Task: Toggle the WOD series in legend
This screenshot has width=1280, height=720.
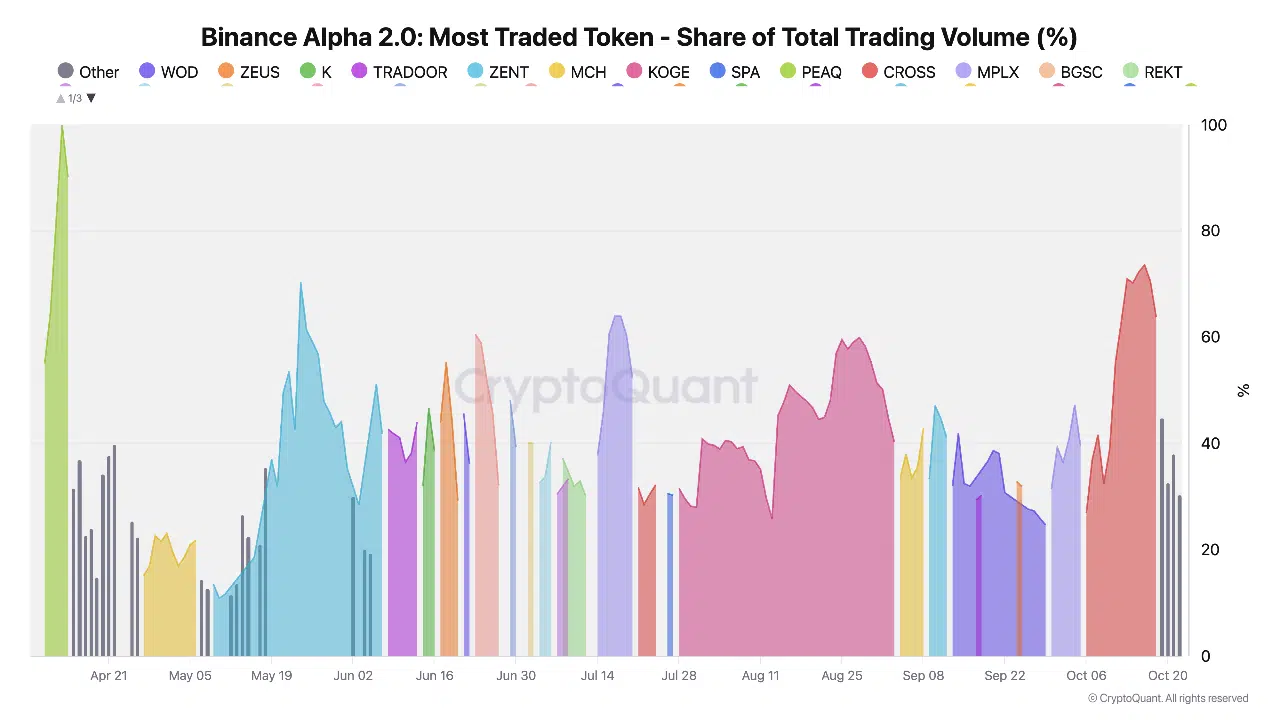Action: pyautogui.click(x=179, y=72)
